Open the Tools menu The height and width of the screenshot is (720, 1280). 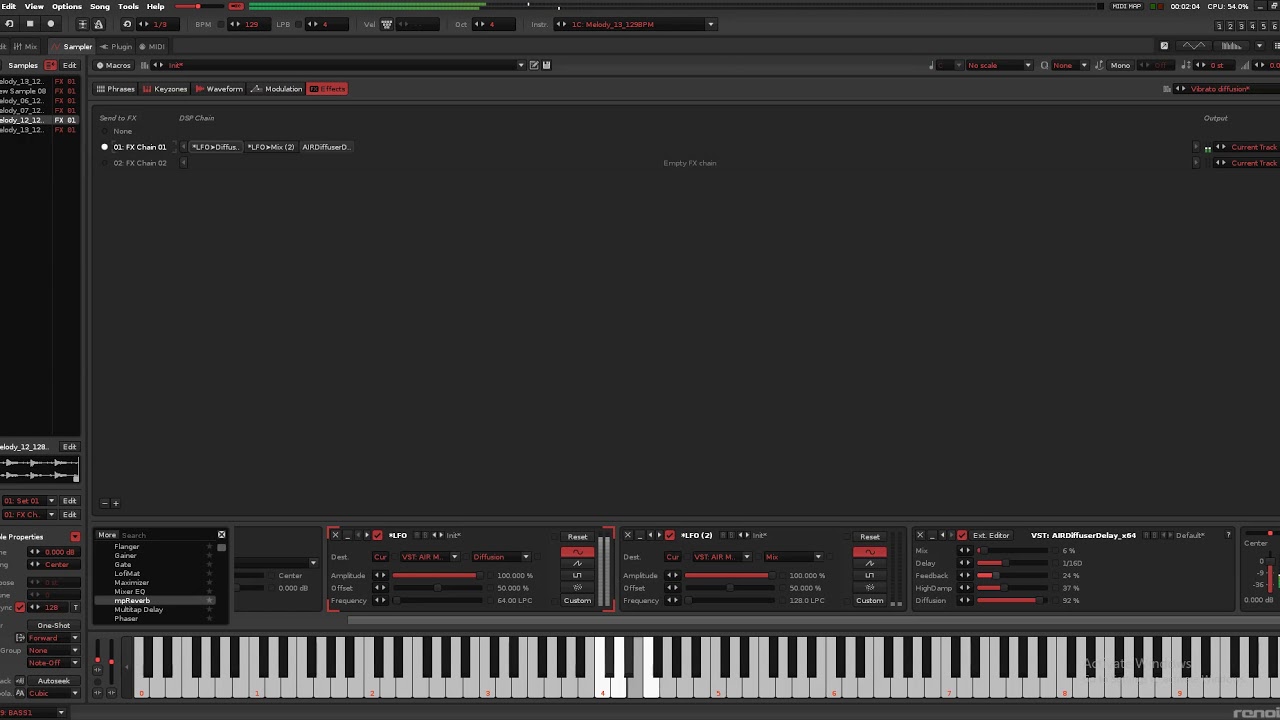(x=129, y=6)
